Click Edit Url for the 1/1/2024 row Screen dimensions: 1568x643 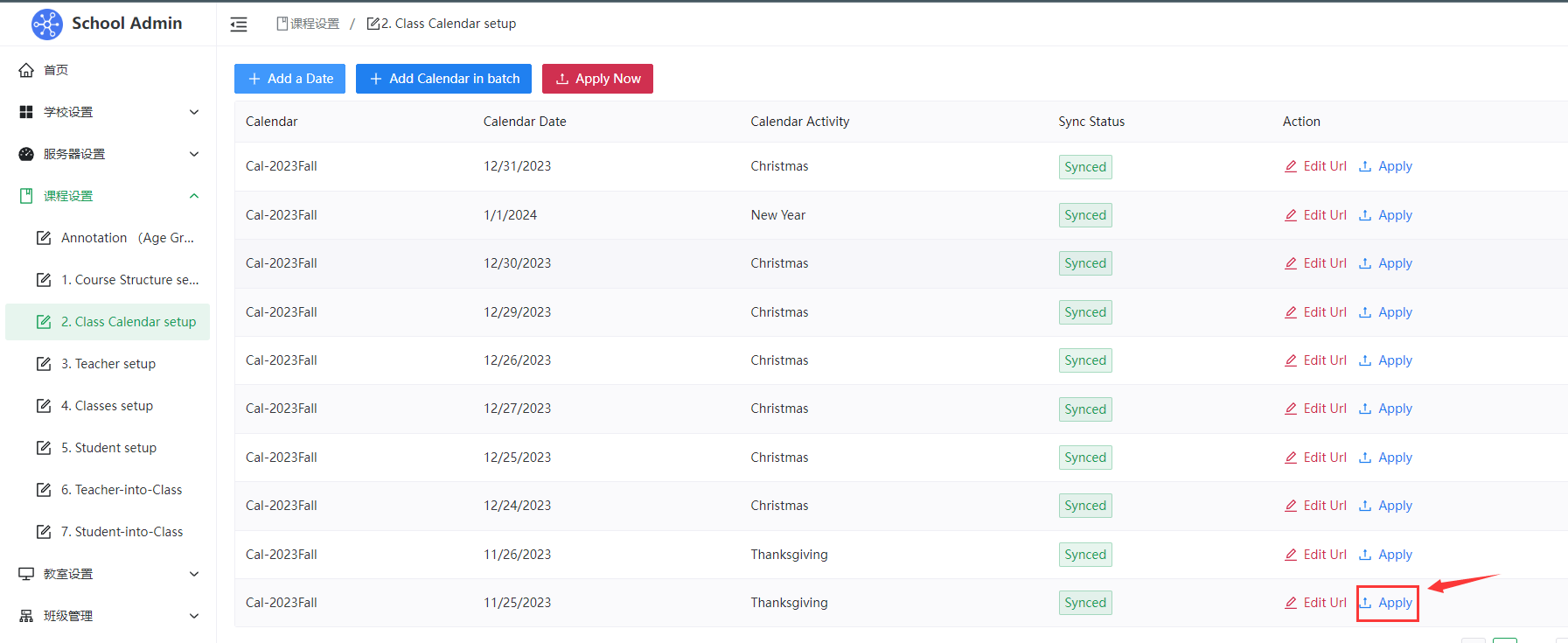[1315, 215]
